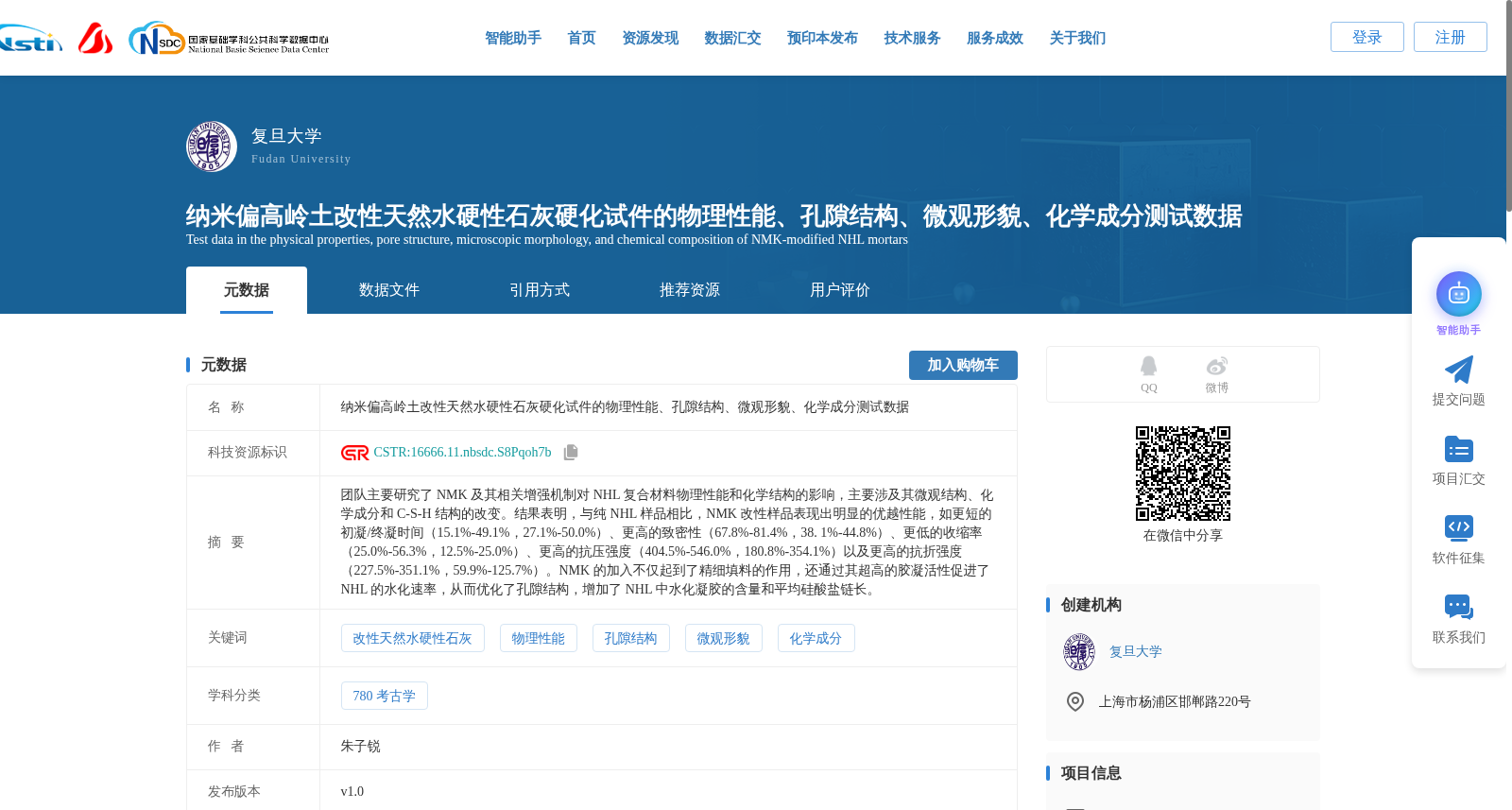Screen dimensions: 1512x810
Task: Click the location pin icon by address
Action: tap(1074, 701)
